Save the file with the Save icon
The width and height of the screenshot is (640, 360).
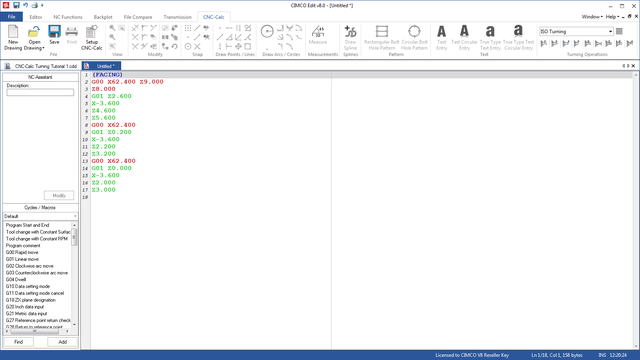pos(54,32)
